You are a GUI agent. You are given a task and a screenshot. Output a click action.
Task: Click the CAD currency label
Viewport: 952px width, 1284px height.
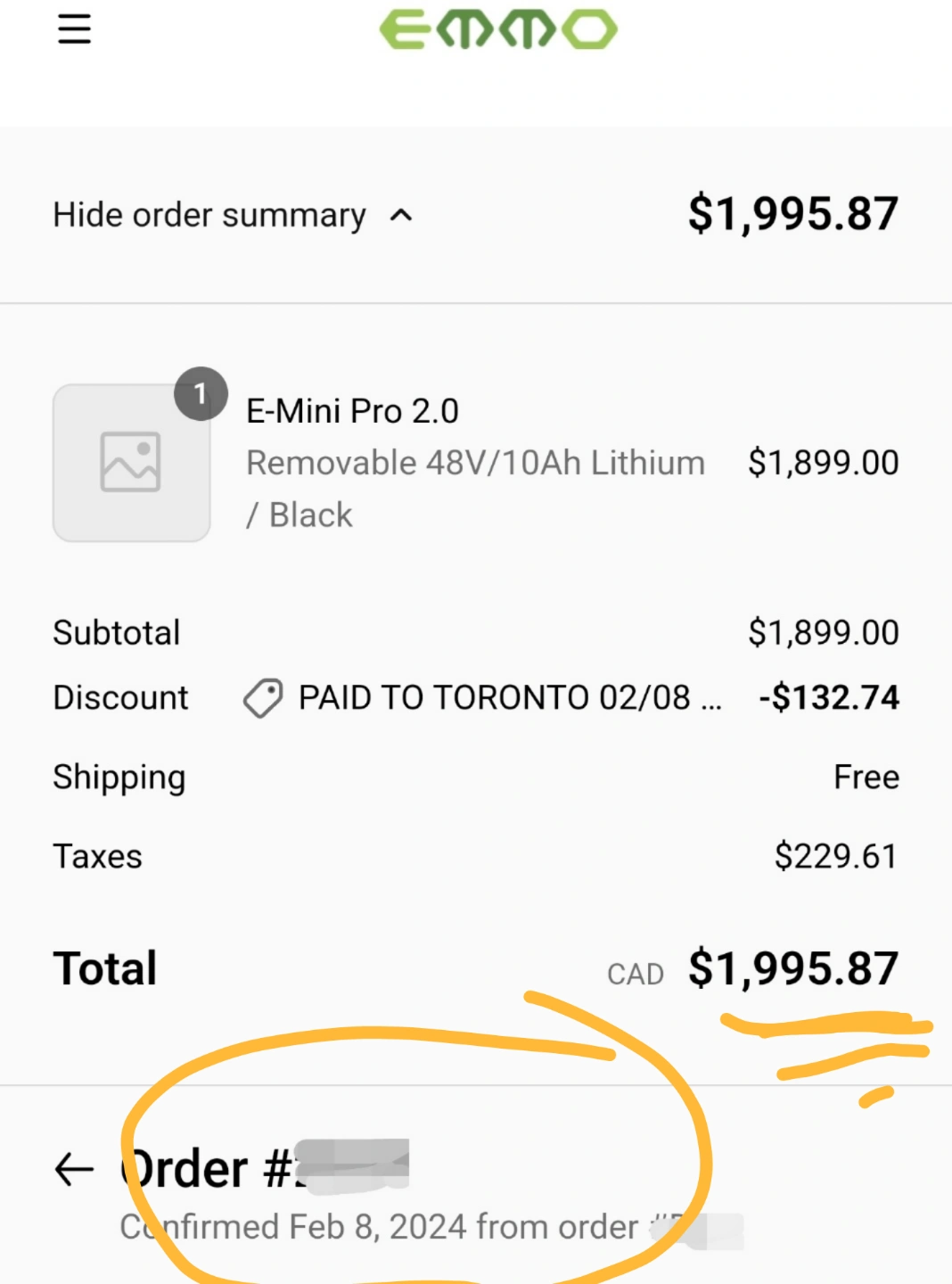(635, 974)
